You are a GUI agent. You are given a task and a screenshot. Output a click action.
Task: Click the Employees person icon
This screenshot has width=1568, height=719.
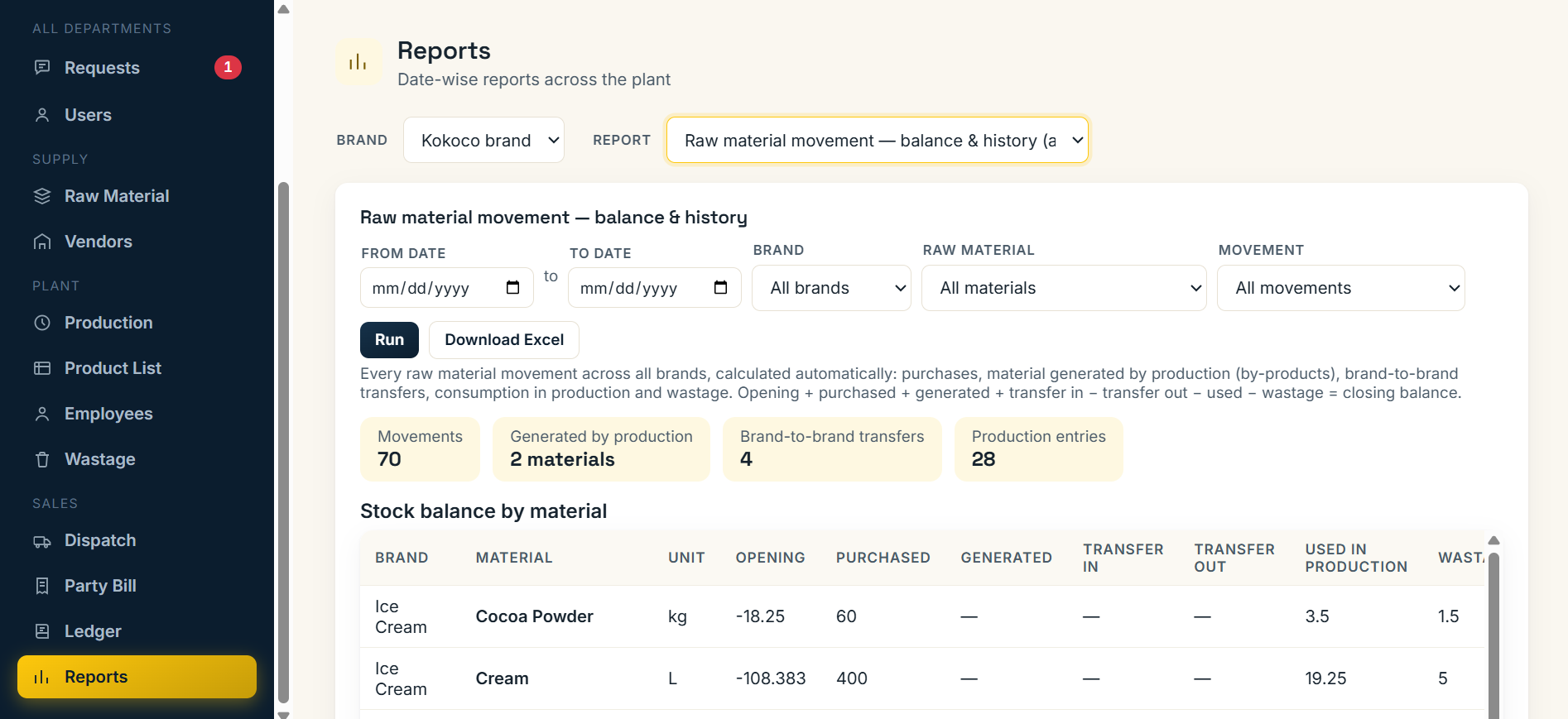[x=42, y=414]
